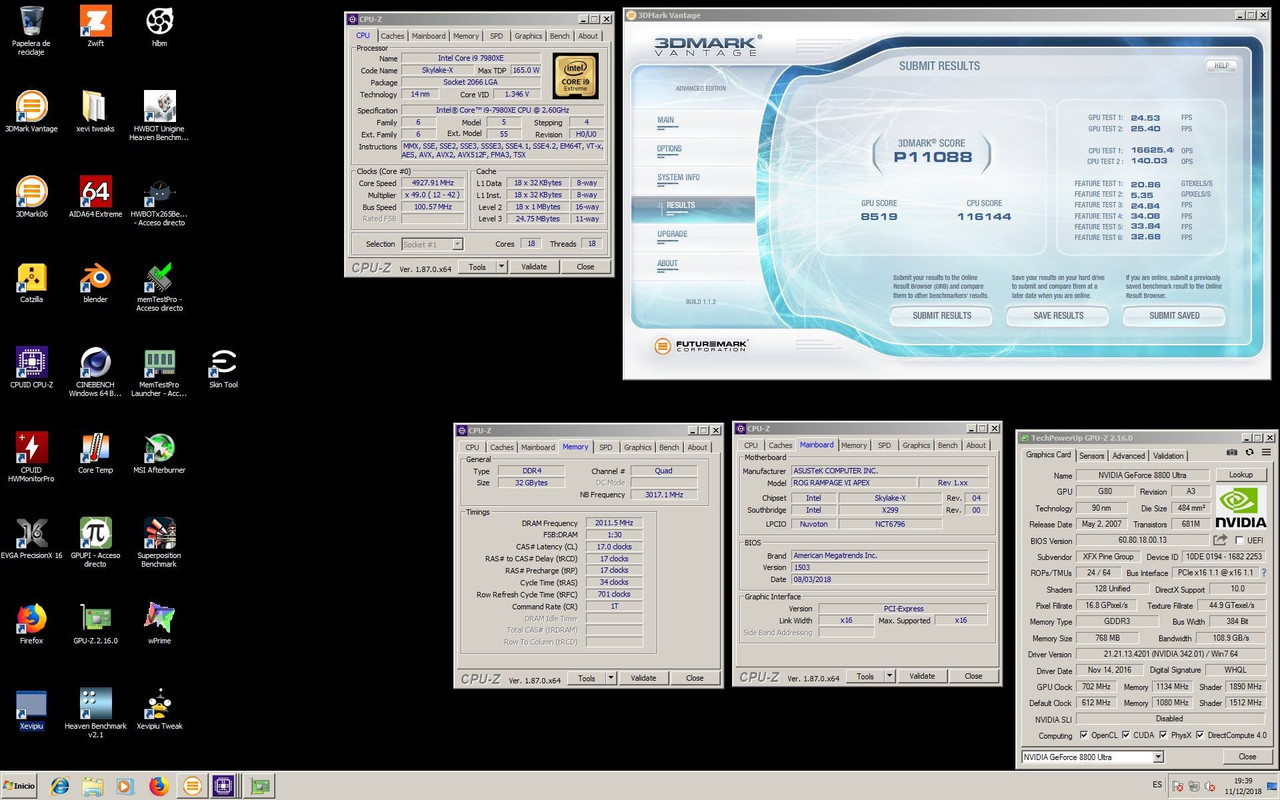Image resolution: width=1280 pixels, height=800 pixels.
Task: Click the Inicio start button
Action: tap(20, 786)
